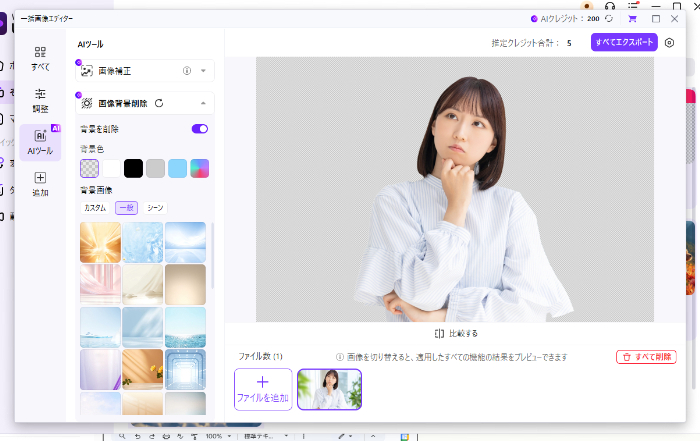Open export settings gear icon
Viewport: 700px width, 441px height.
coord(669,43)
